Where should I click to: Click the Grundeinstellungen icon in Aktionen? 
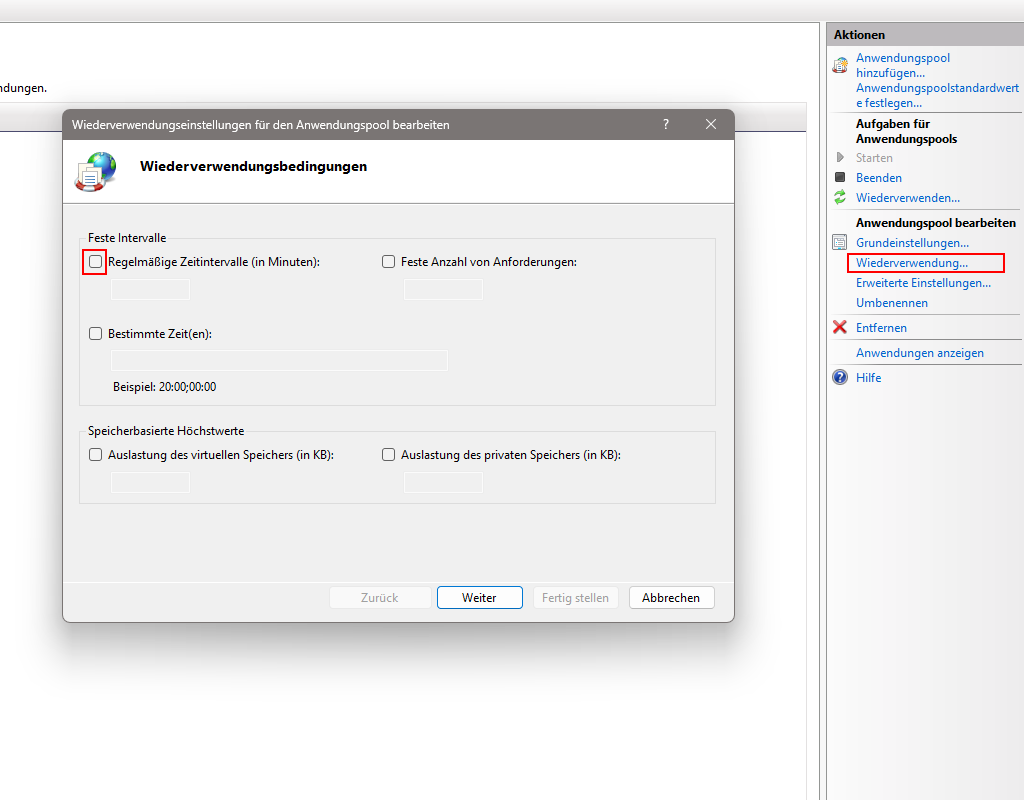[x=840, y=243]
